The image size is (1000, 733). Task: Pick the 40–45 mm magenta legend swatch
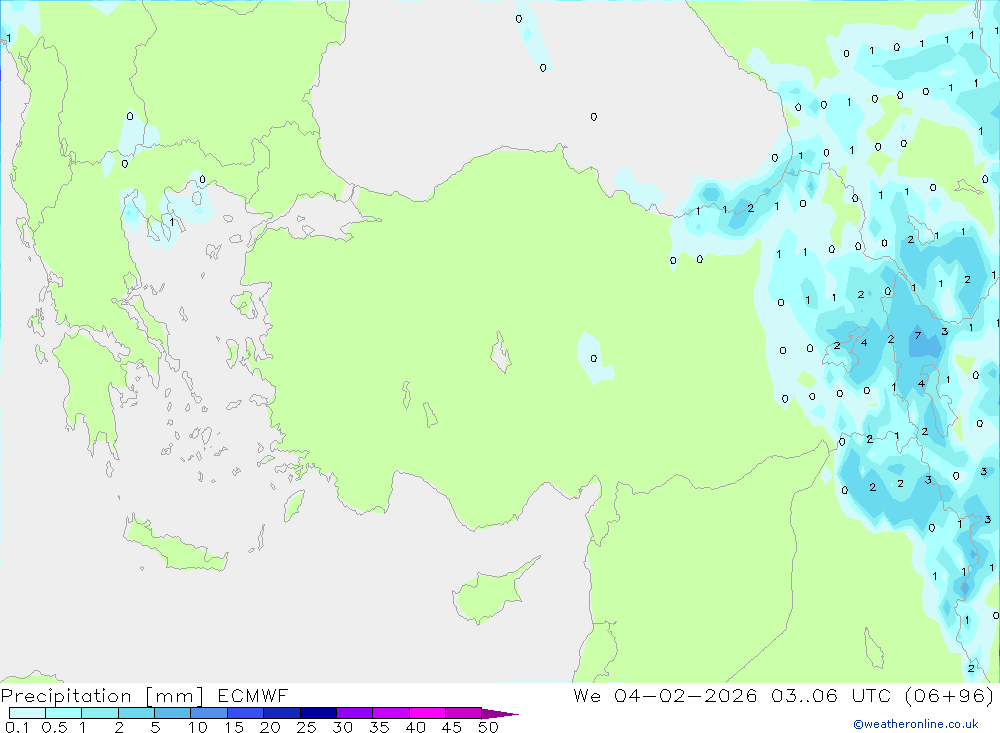click(x=427, y=713)
